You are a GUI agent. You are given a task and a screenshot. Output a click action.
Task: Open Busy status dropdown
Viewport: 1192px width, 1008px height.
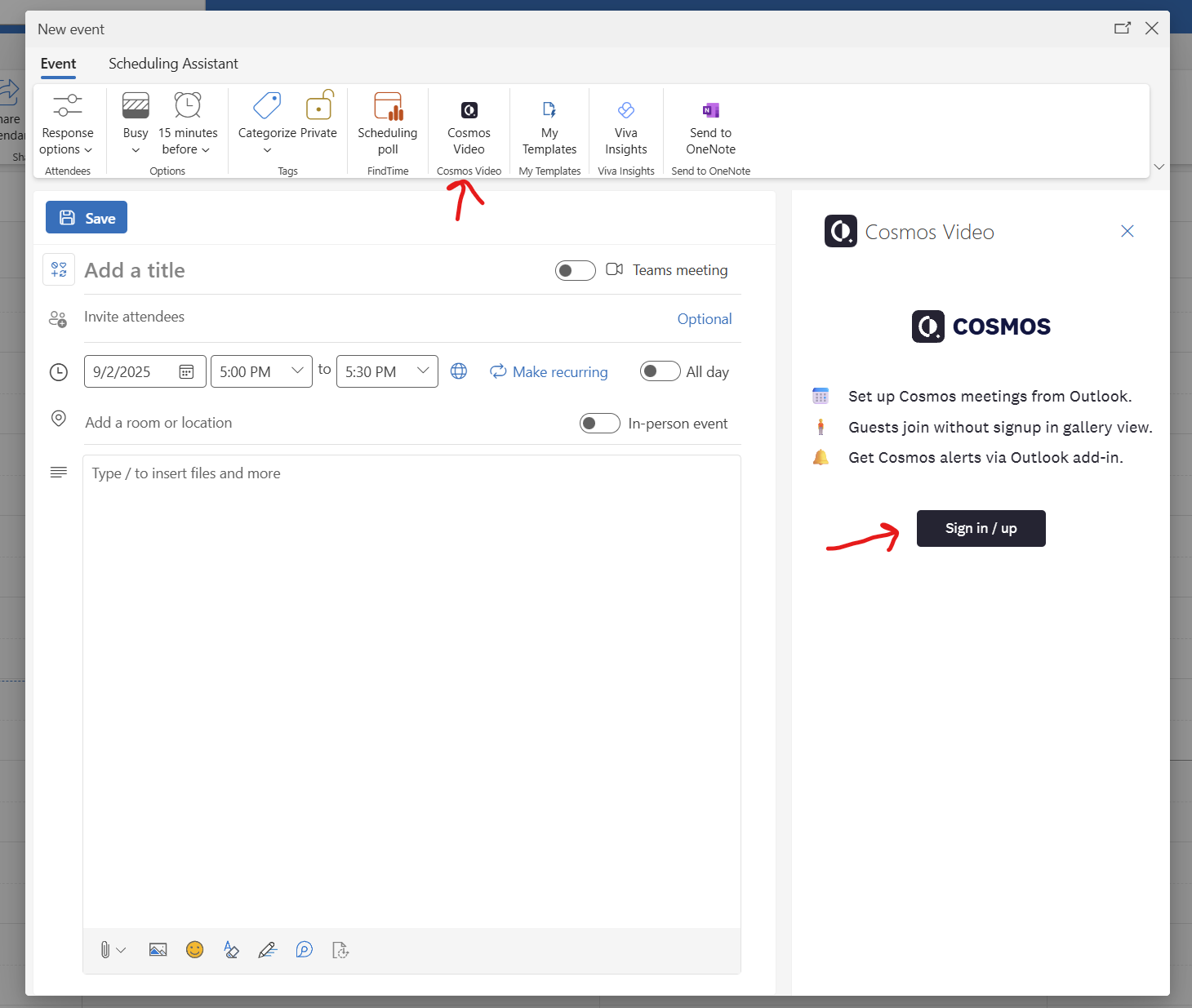[136, 124]
